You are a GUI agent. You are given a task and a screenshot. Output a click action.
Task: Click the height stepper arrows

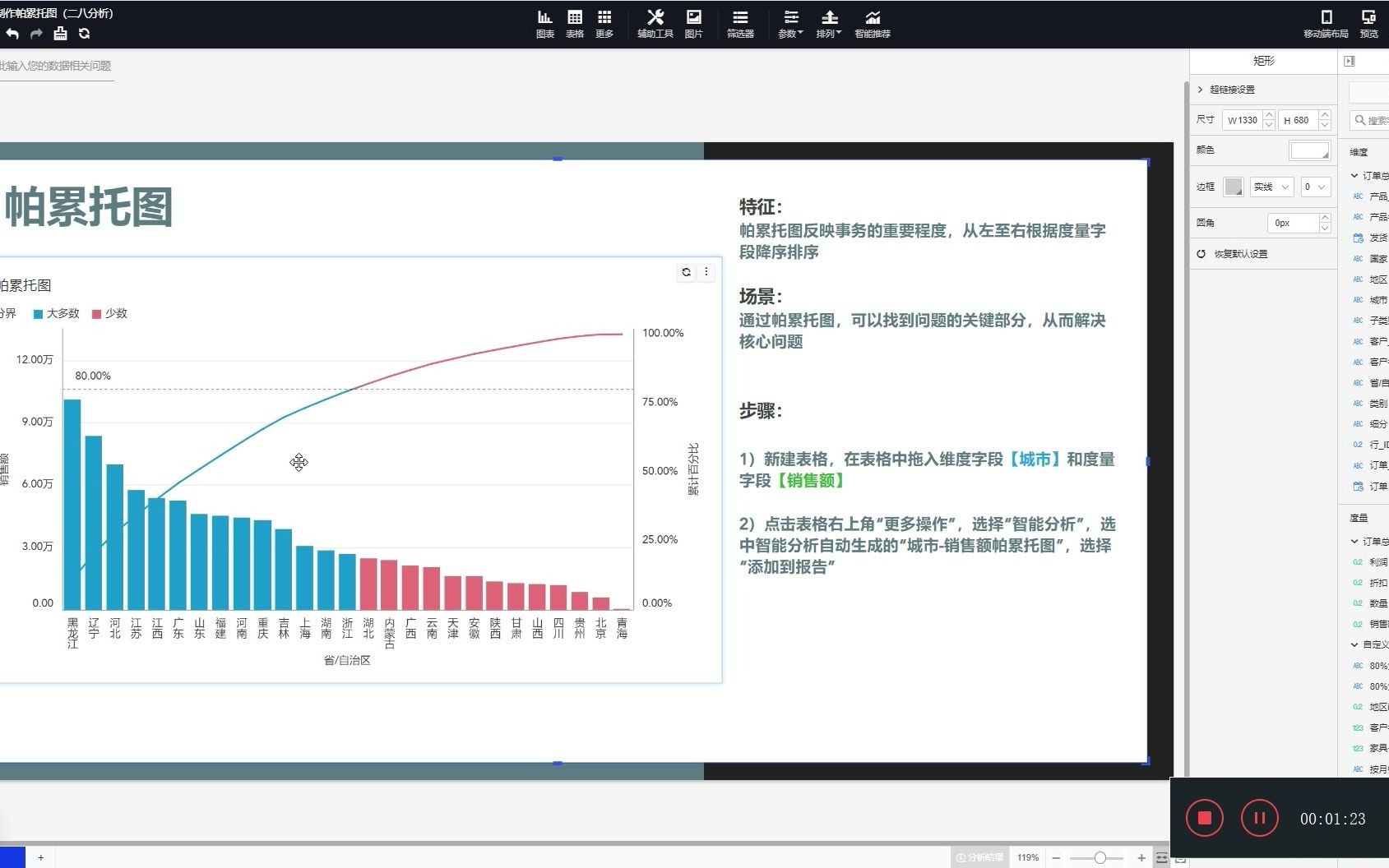coord(1324,120)
